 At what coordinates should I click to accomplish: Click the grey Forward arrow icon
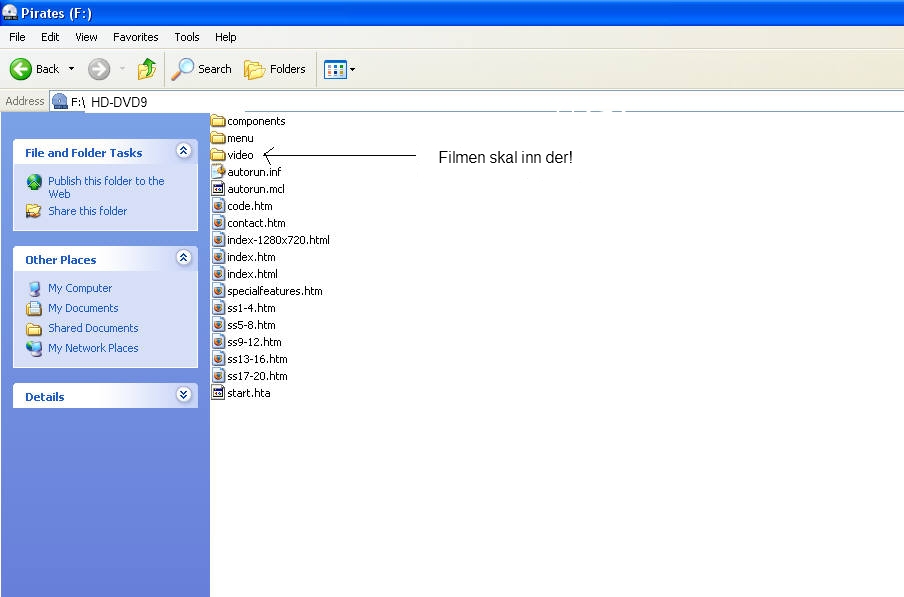(x=99, y=69)
